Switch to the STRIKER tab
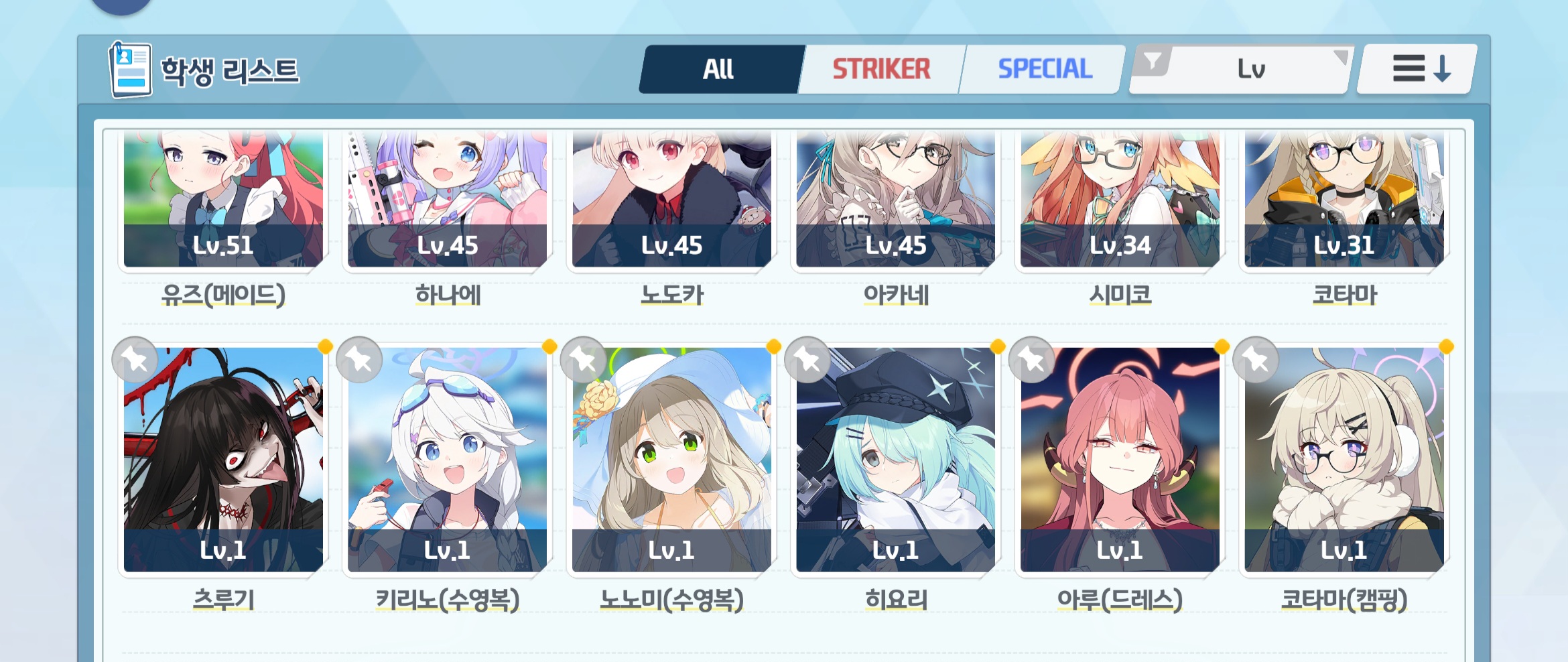The image size is (1568, 662). coord(881,69)
